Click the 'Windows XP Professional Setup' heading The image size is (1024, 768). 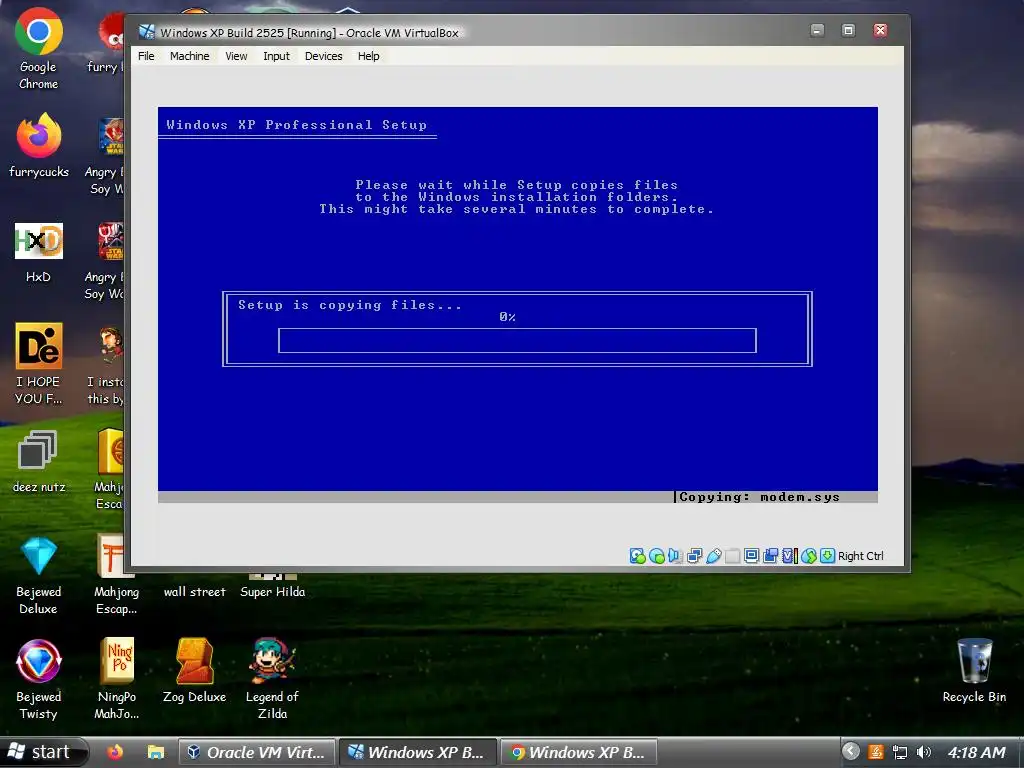click(x=296, y=125)
